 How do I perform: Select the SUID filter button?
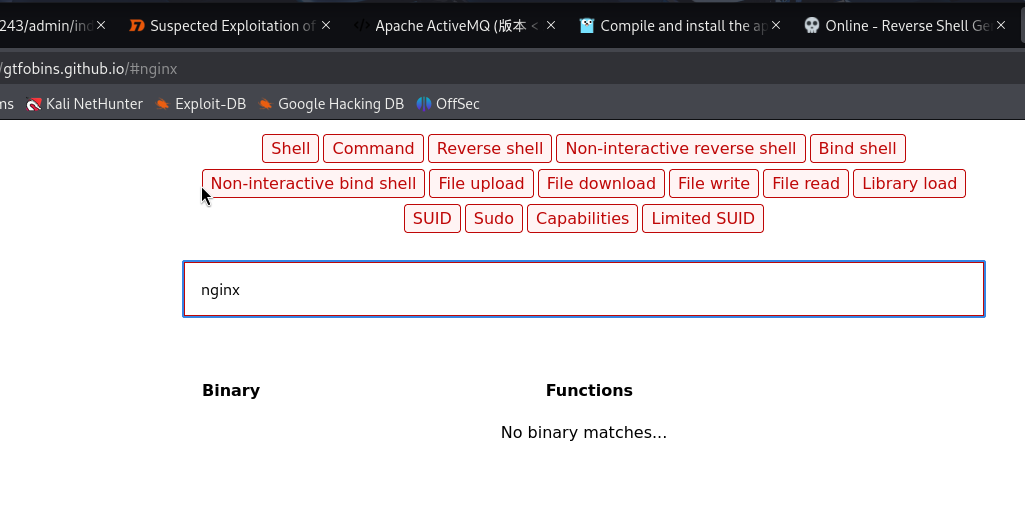click(432, 219)
